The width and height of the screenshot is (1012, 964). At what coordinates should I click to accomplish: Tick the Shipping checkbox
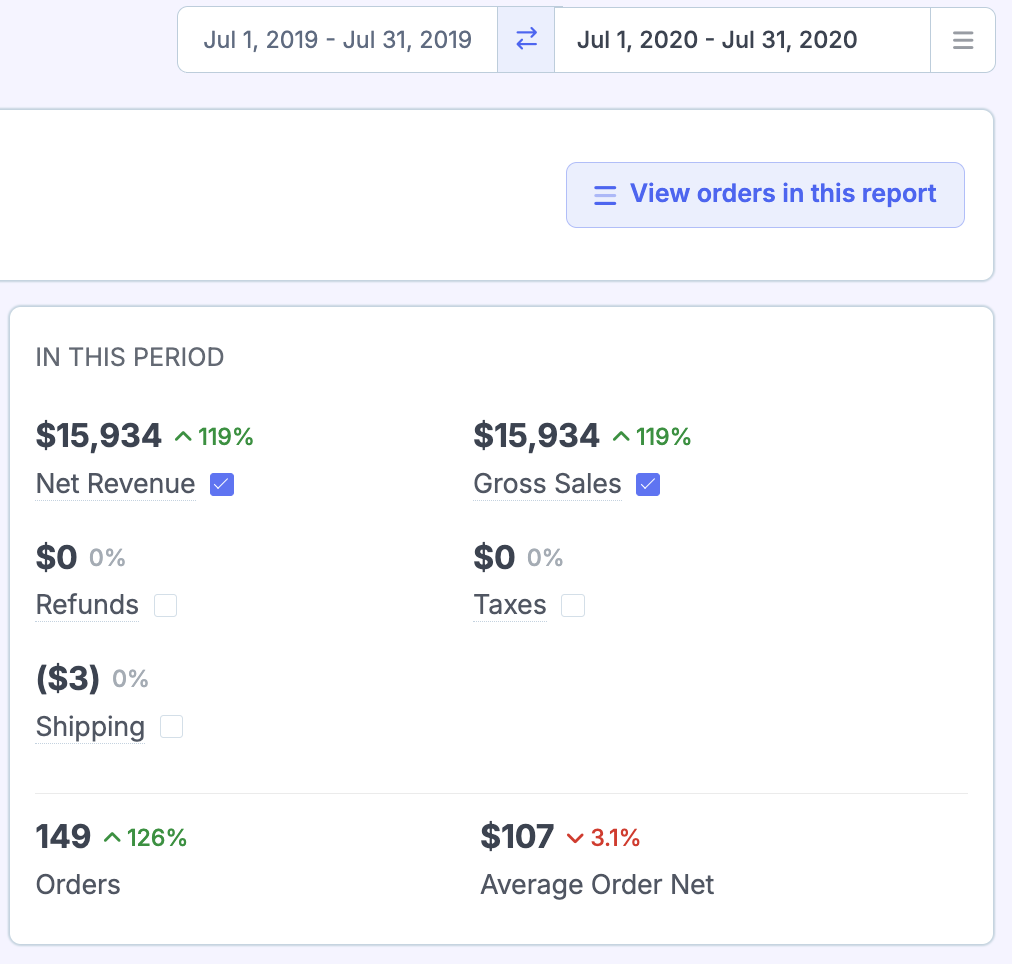click(x=172, y=727)
